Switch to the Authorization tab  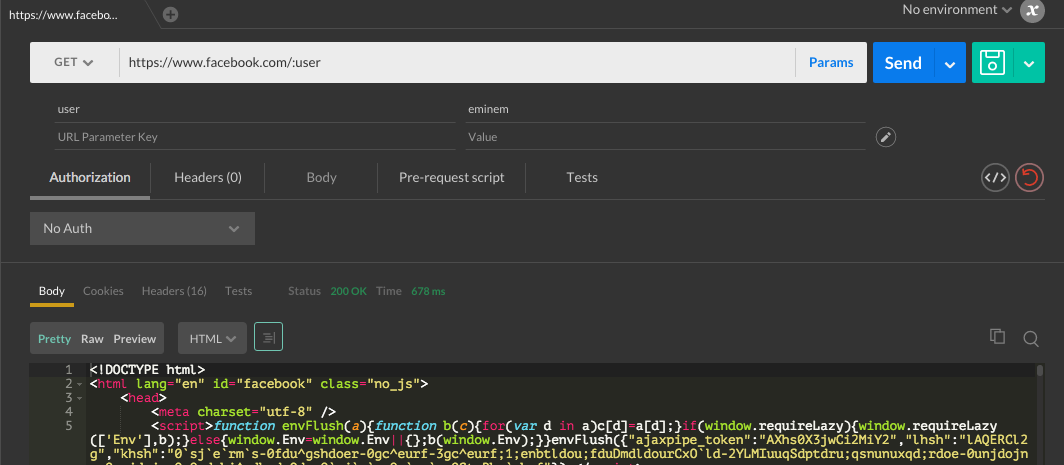click(x=90, y=177)
